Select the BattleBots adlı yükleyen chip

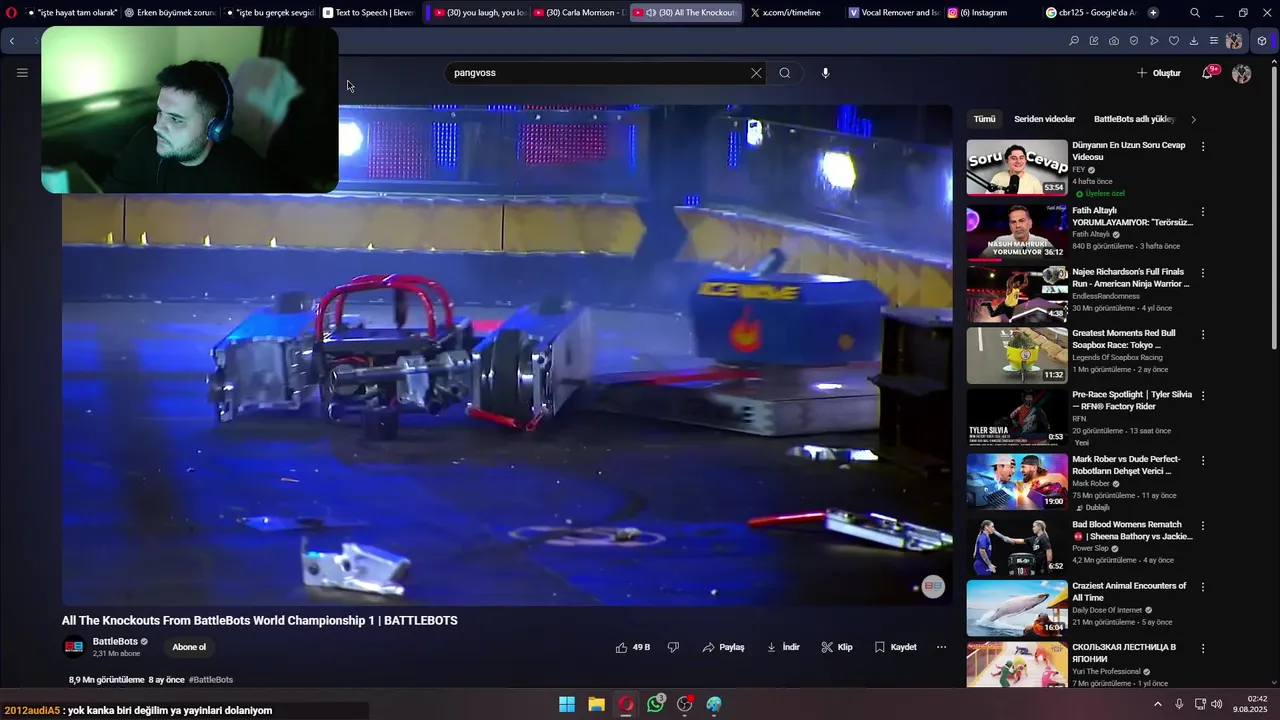(1134, 119)
